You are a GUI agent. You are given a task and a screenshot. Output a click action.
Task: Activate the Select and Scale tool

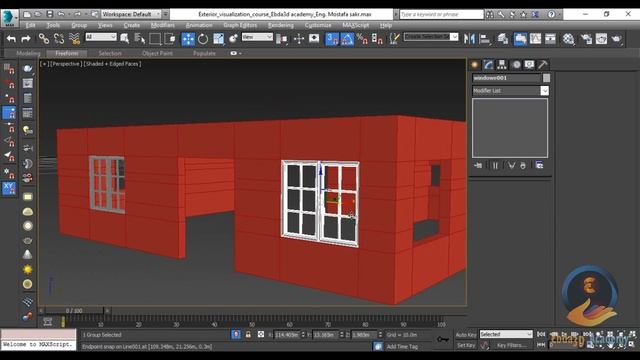[x=218, y=39]
